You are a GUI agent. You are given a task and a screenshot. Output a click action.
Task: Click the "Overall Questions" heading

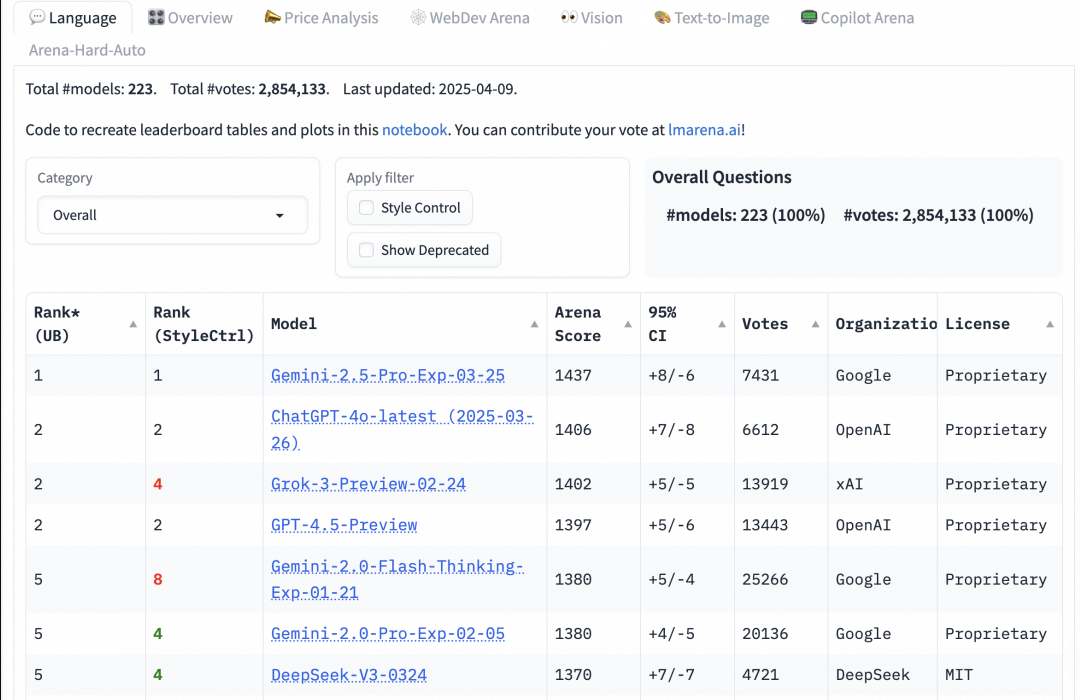pyautogui.click(x=722, y=177)
